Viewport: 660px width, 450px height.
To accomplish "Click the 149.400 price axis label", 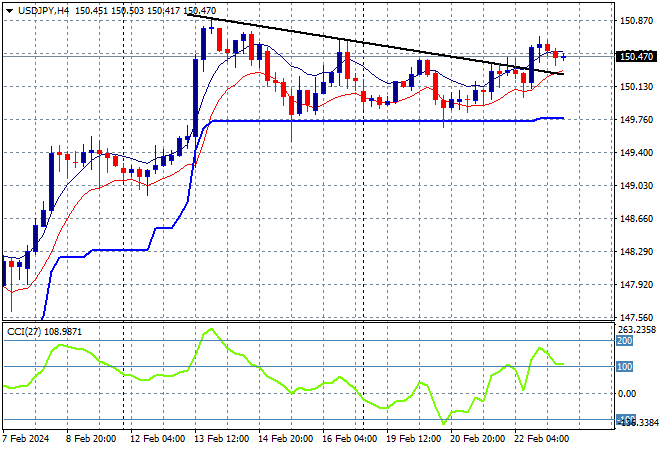I will coord(636,152).
